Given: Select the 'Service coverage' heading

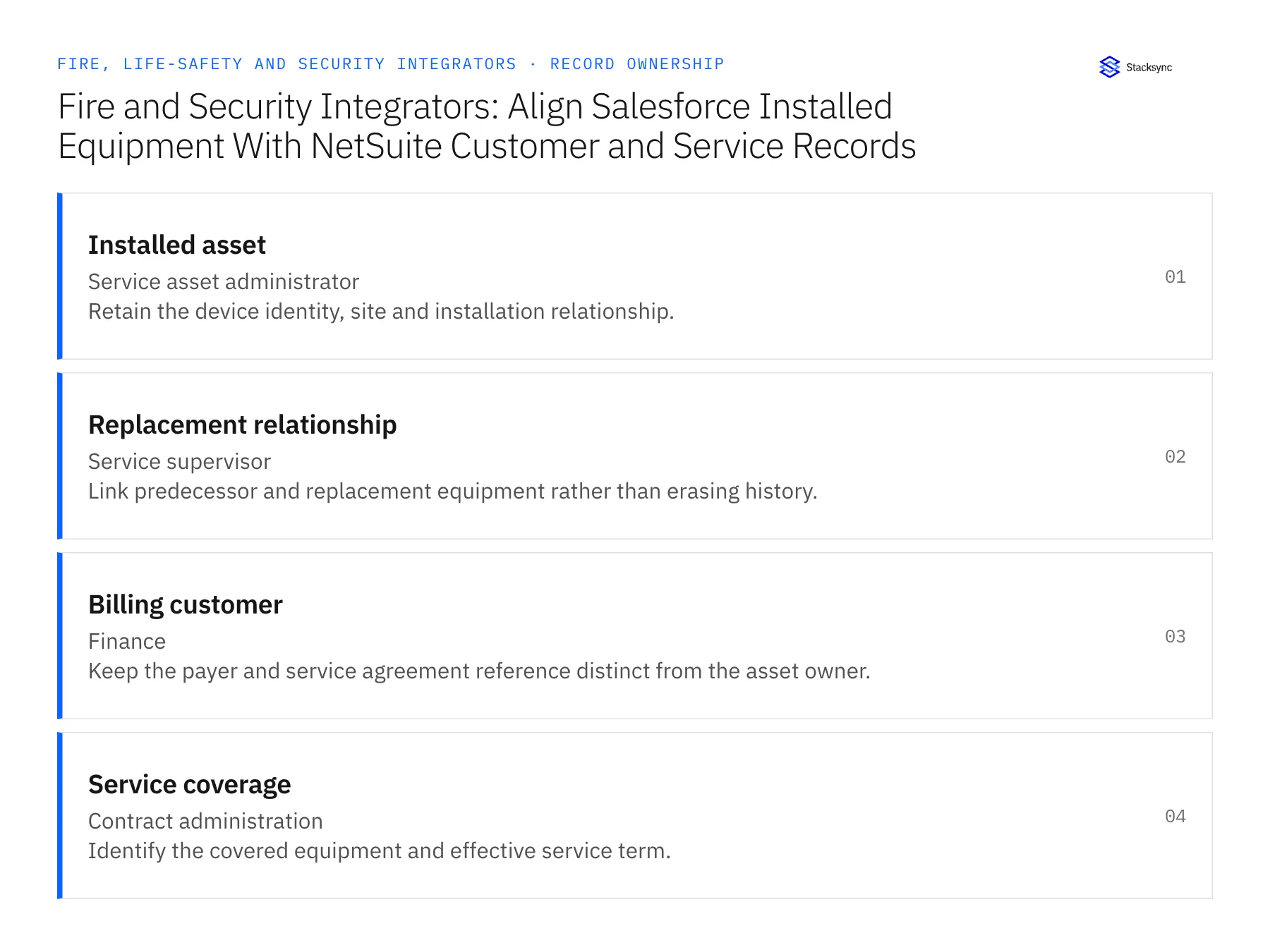Looking at the screenshot, I should point(190,784).
